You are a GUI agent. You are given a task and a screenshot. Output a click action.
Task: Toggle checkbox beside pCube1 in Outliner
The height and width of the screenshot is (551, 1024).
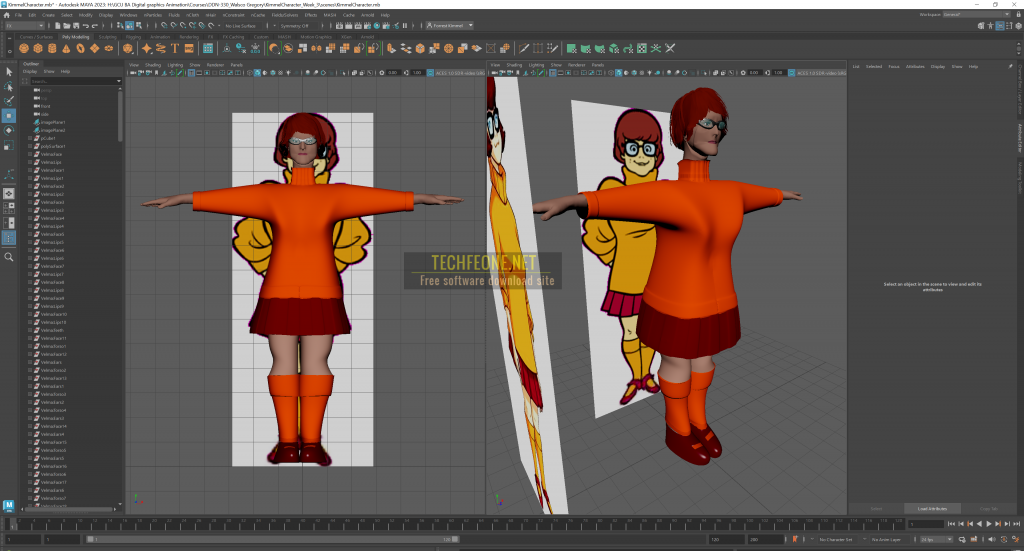pyautogui.click(x=30, y=138)
